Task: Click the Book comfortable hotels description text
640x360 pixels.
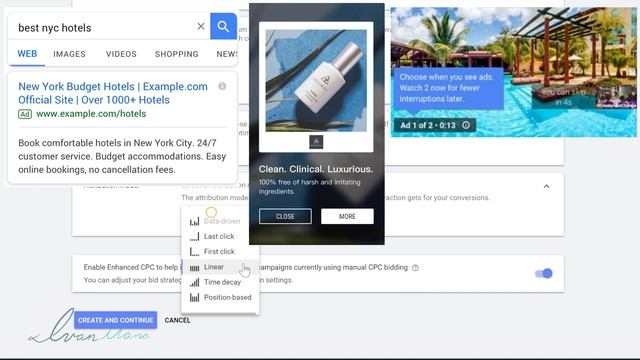Action: (x=122, y=156)
